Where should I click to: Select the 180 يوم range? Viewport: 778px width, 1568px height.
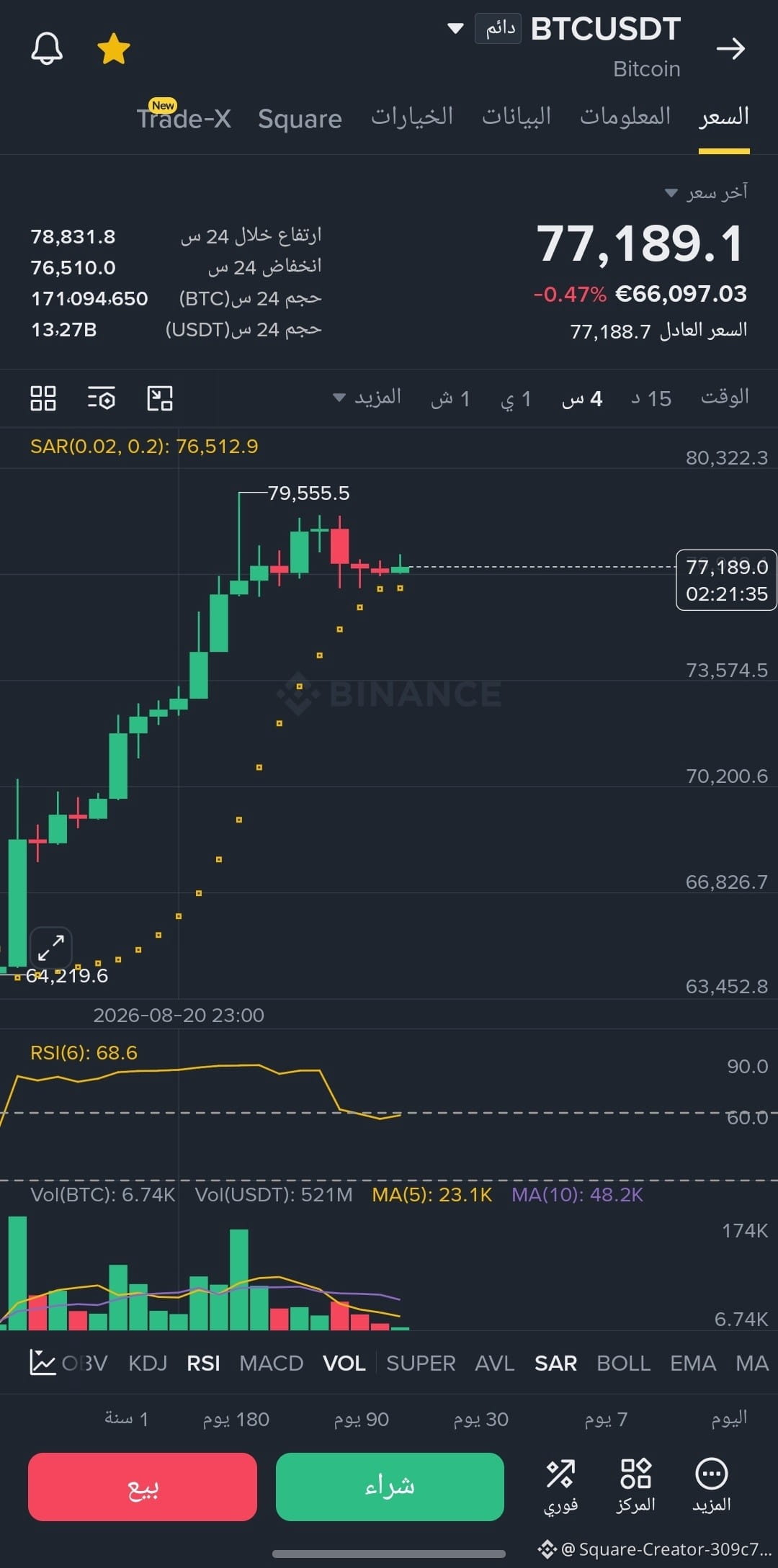236,1419
